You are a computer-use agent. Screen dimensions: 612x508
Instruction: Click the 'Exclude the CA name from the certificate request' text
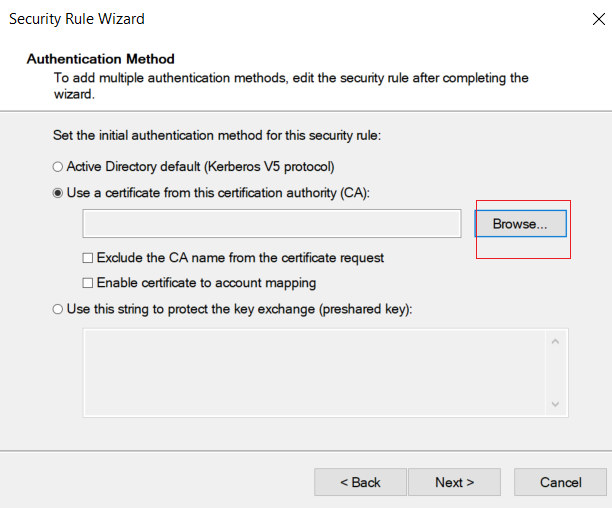(x=240, y=258)
